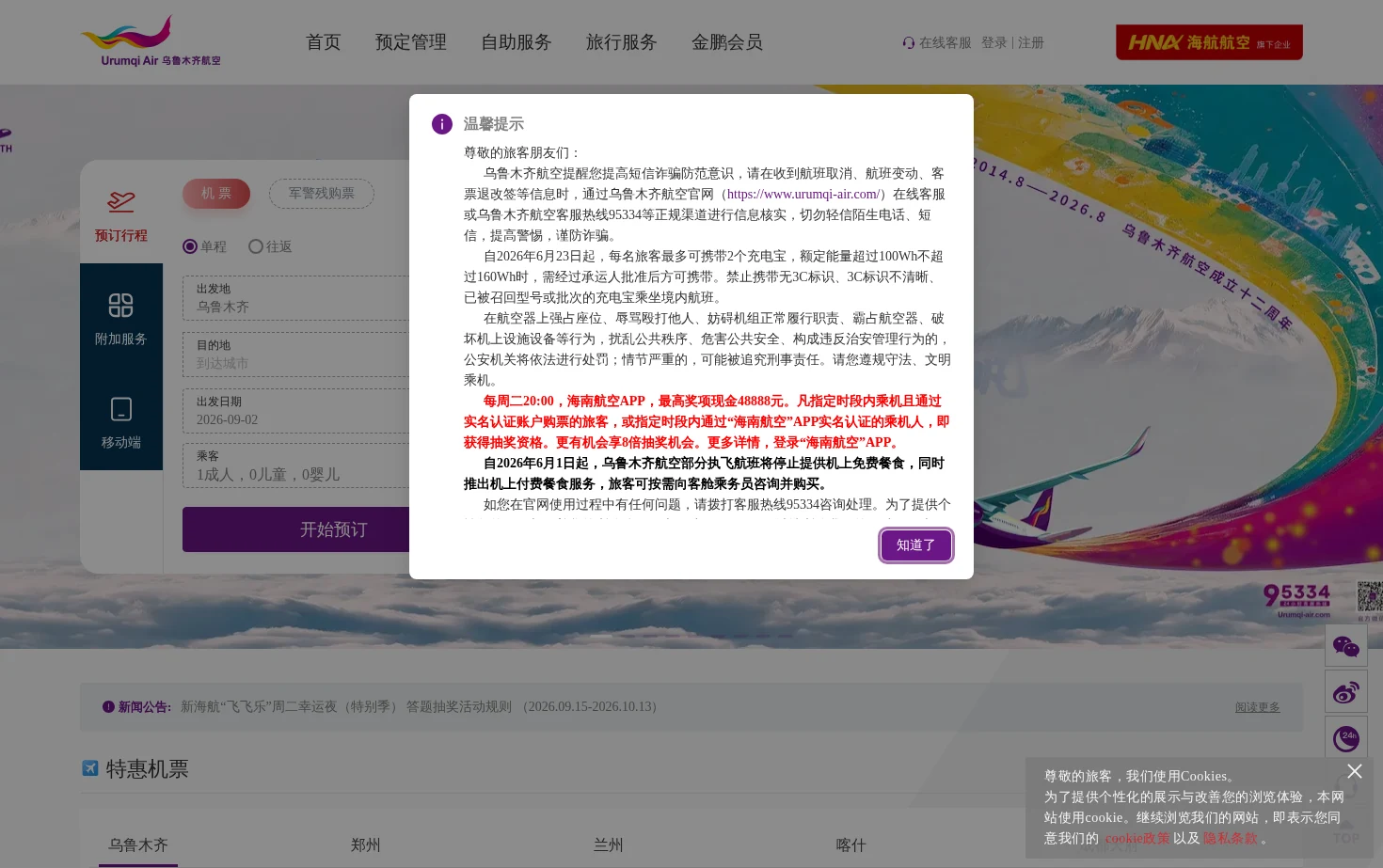Open the 乘客 passenger selector
The height and width of the screenshot is (868, 1383).
click(296, 466)
